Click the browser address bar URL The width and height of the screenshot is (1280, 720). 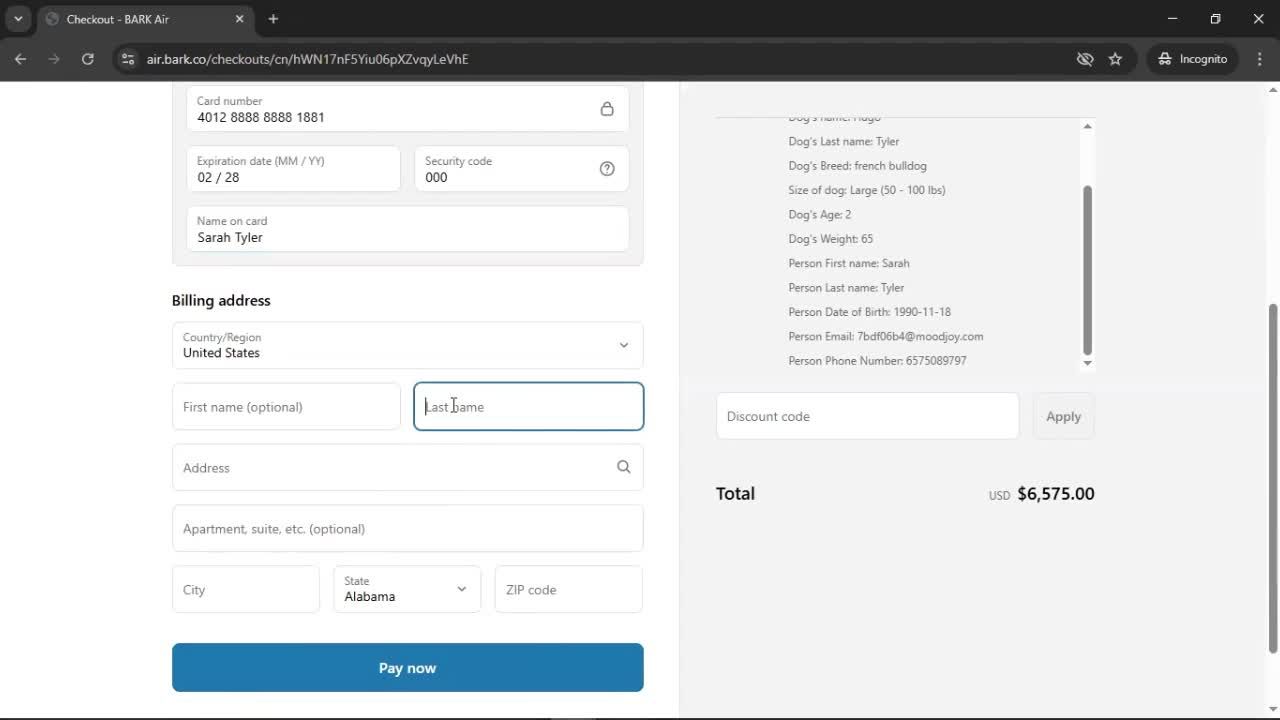pyautogui.click(x=307, y=59)
